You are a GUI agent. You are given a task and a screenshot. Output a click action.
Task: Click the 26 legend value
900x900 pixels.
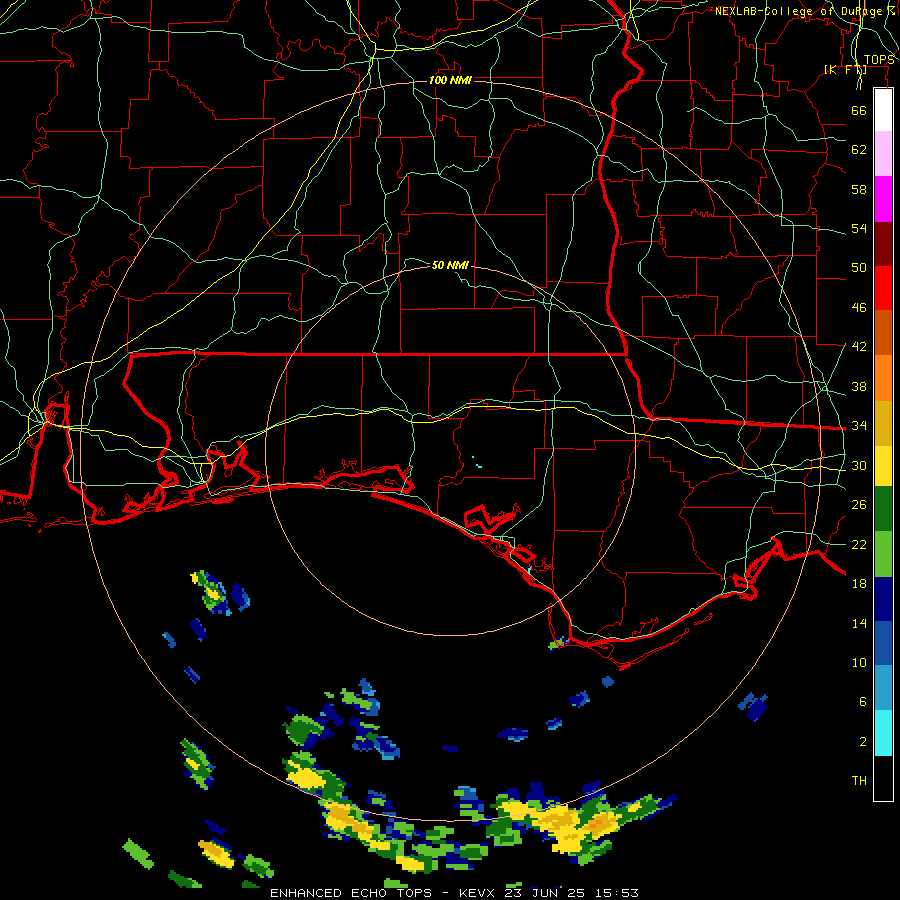859,505
